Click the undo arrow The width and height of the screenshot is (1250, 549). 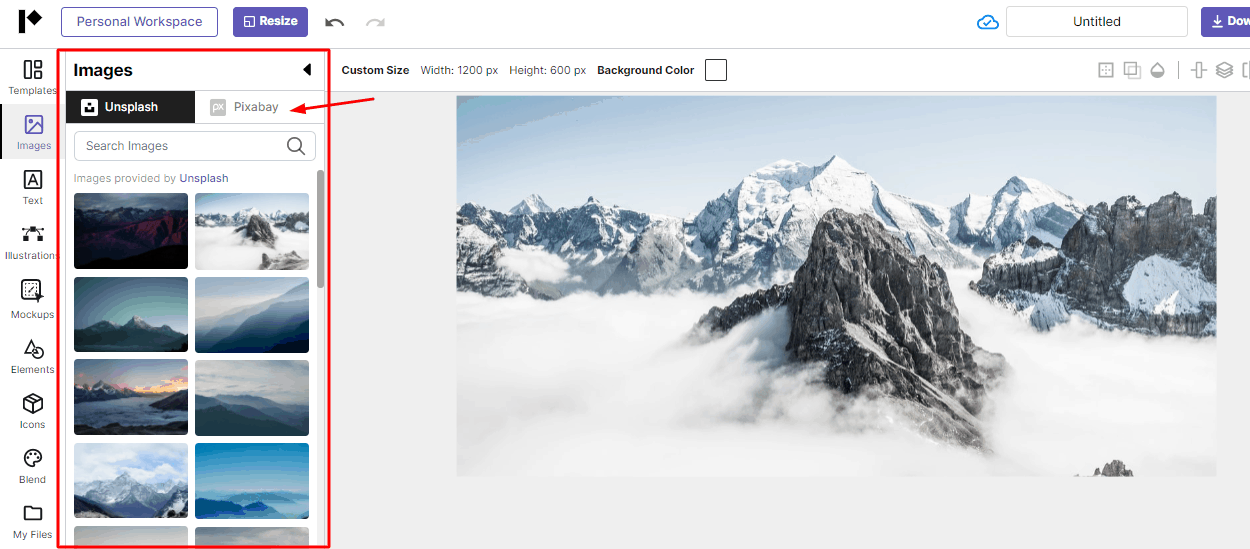click(335, 22)
